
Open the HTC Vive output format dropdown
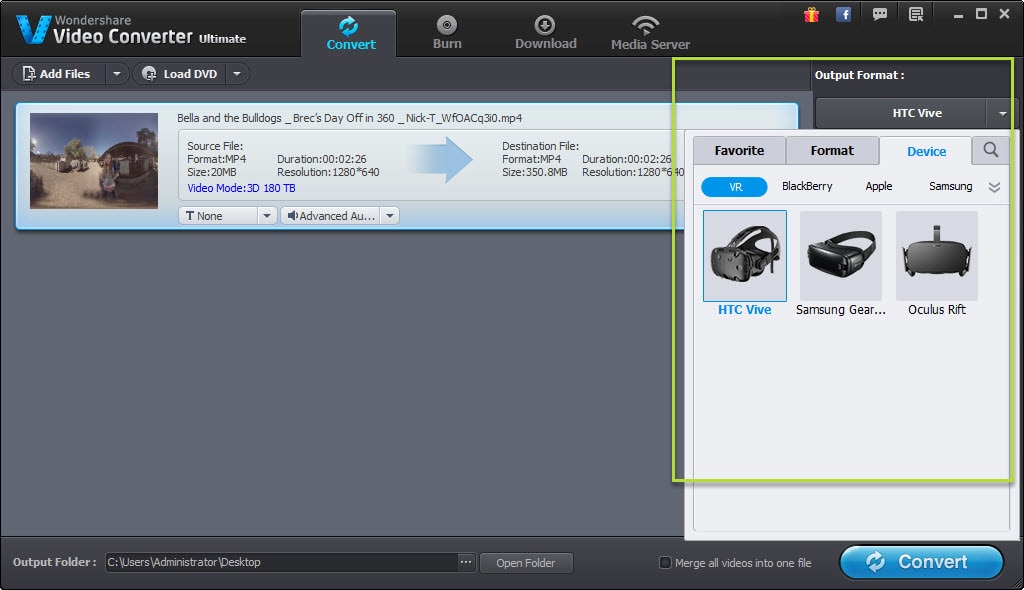point(1002,113)
